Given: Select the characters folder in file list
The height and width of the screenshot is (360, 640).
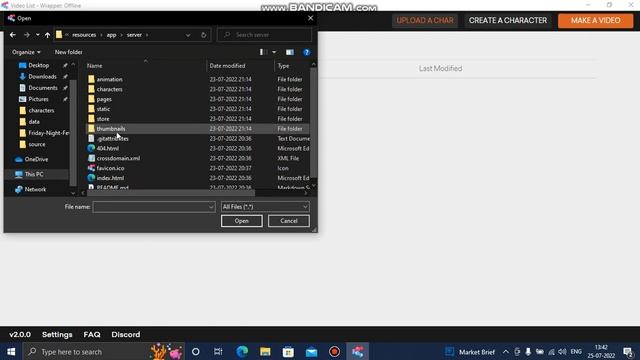Looking at the screenshot, I should 109,89.
